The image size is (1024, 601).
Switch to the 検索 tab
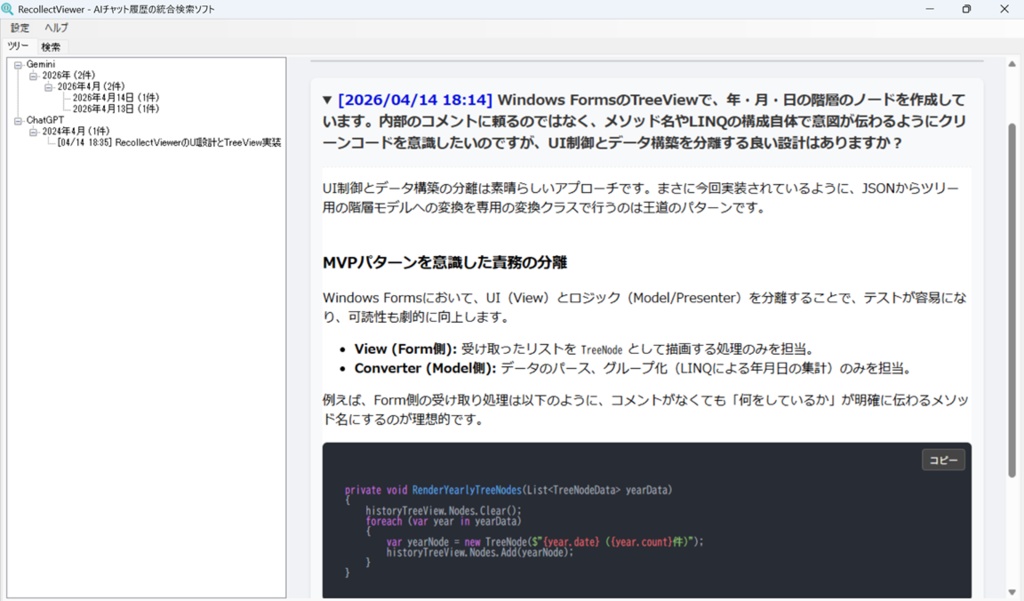(x=50, y=46)
